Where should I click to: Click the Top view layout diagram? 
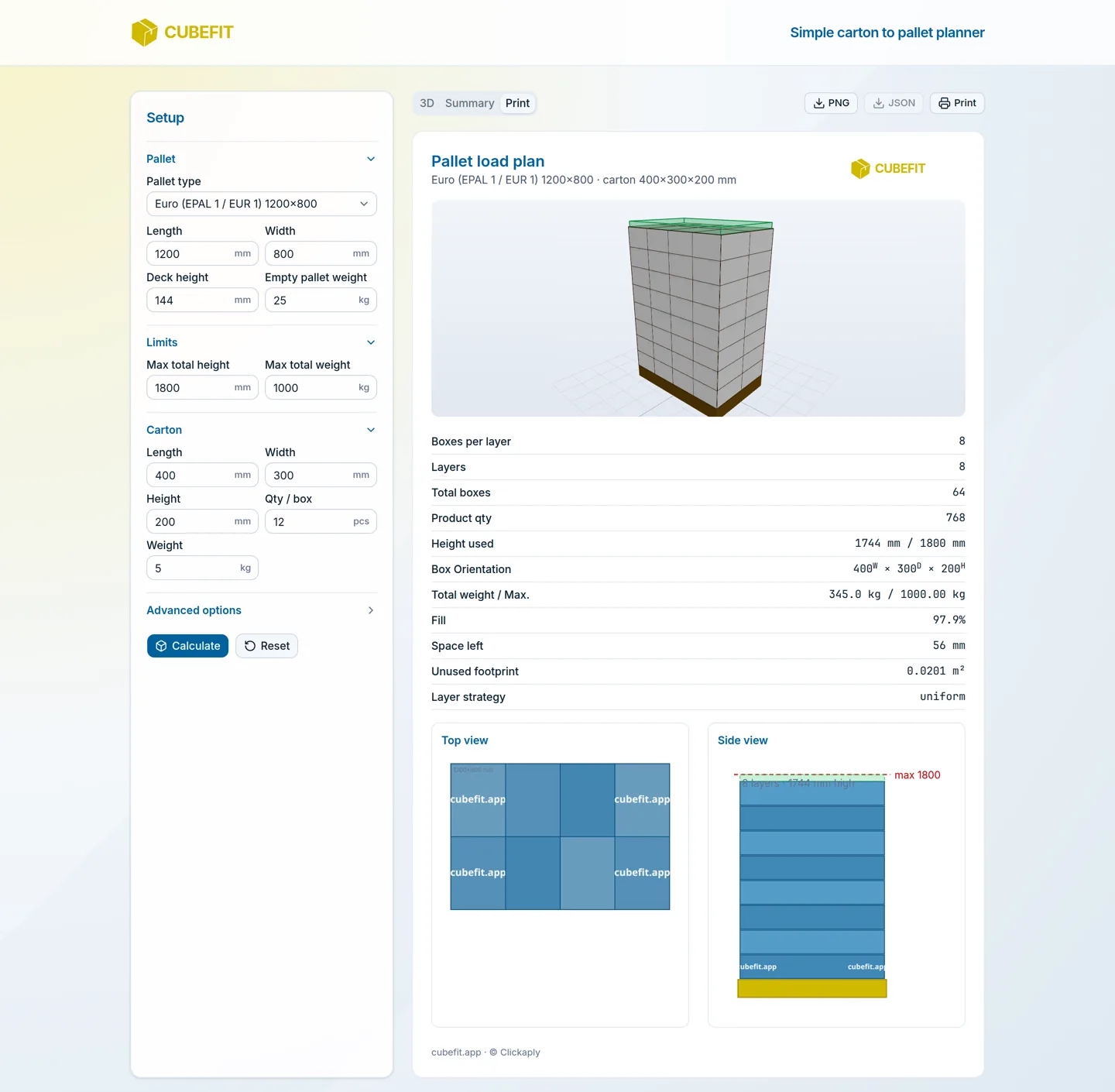[x=560, y=836]
